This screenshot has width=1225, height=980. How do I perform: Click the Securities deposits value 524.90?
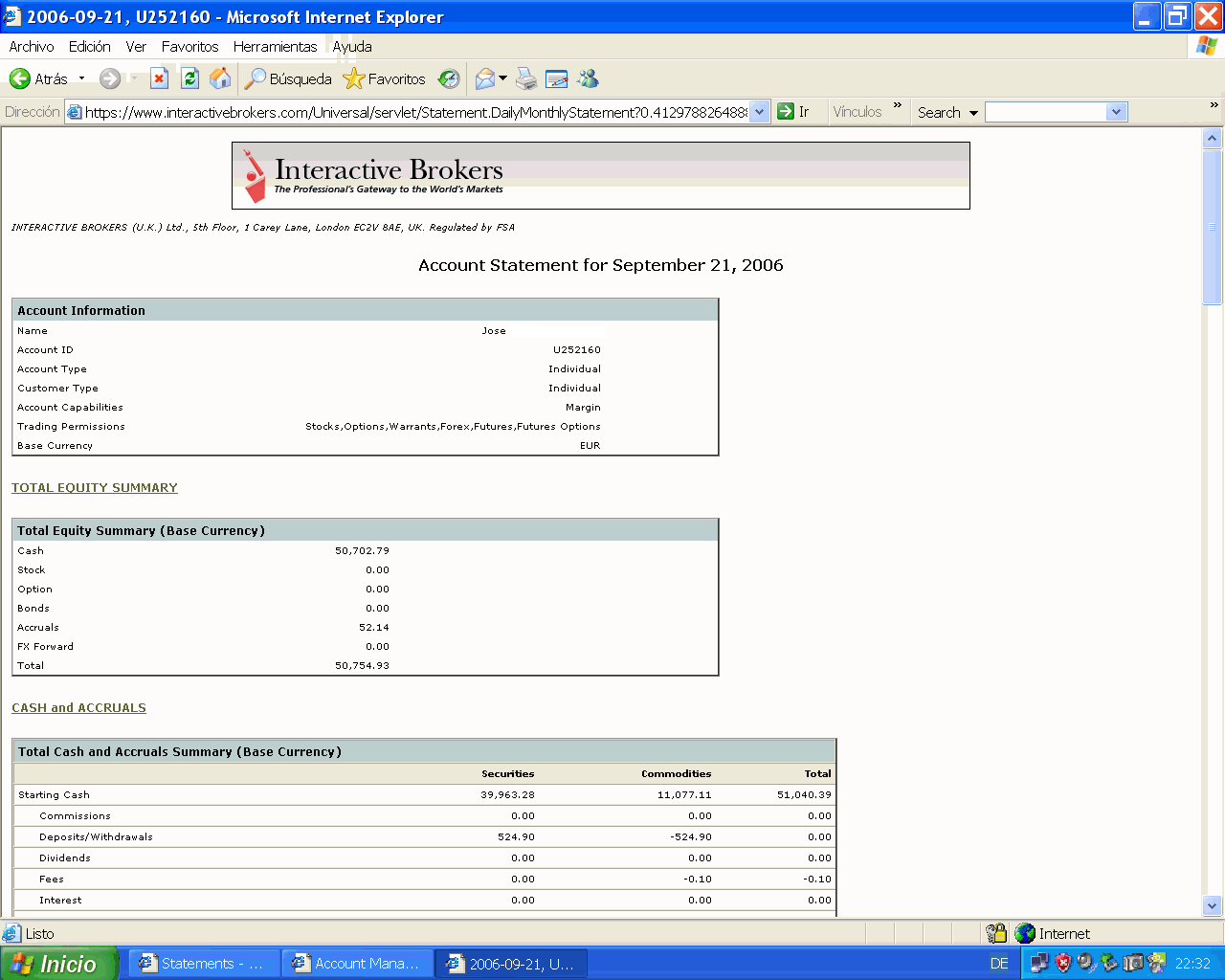516,836
